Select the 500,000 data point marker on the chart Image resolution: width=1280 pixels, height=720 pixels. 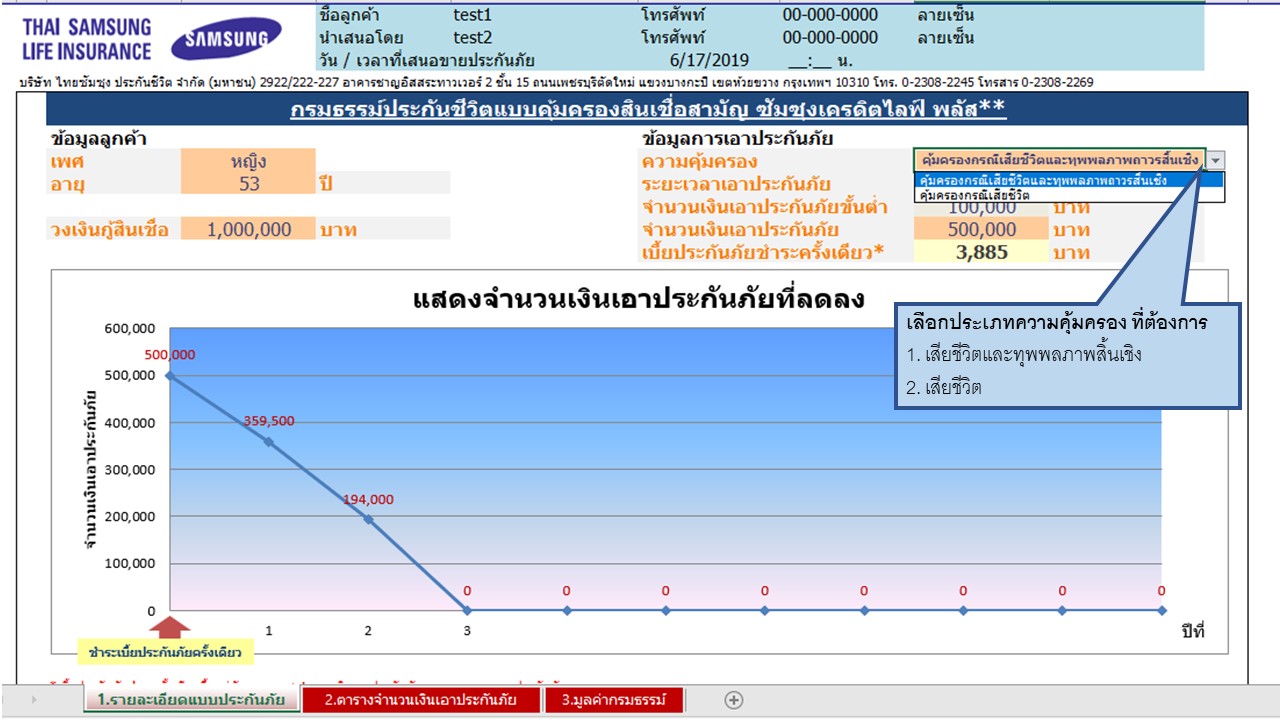[x=170, y=375]
